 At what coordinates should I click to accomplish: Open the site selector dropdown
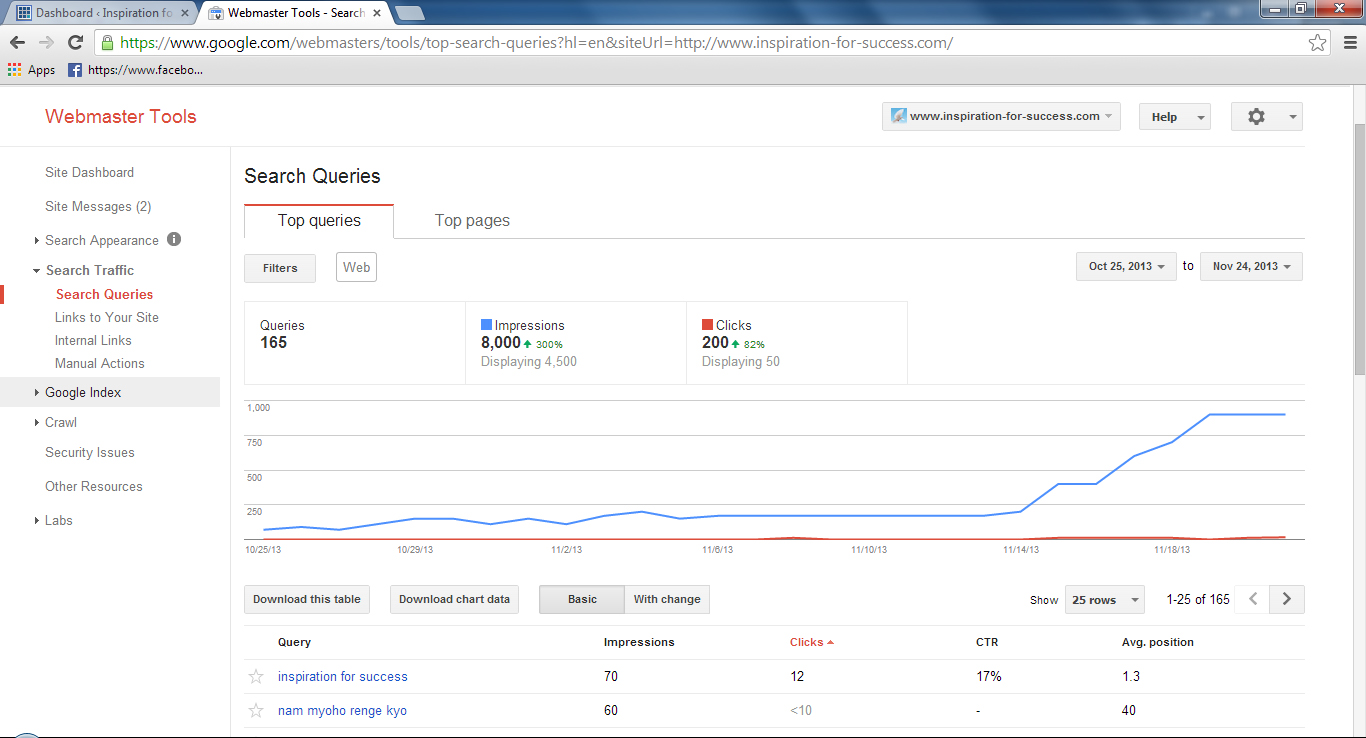coord(1001,116)
